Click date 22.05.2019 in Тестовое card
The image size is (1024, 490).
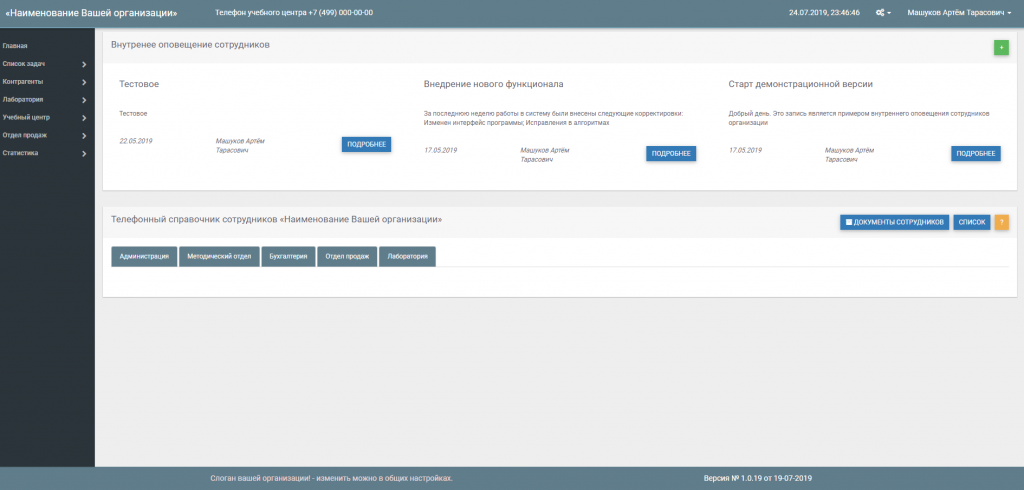(x=136, y=141)
